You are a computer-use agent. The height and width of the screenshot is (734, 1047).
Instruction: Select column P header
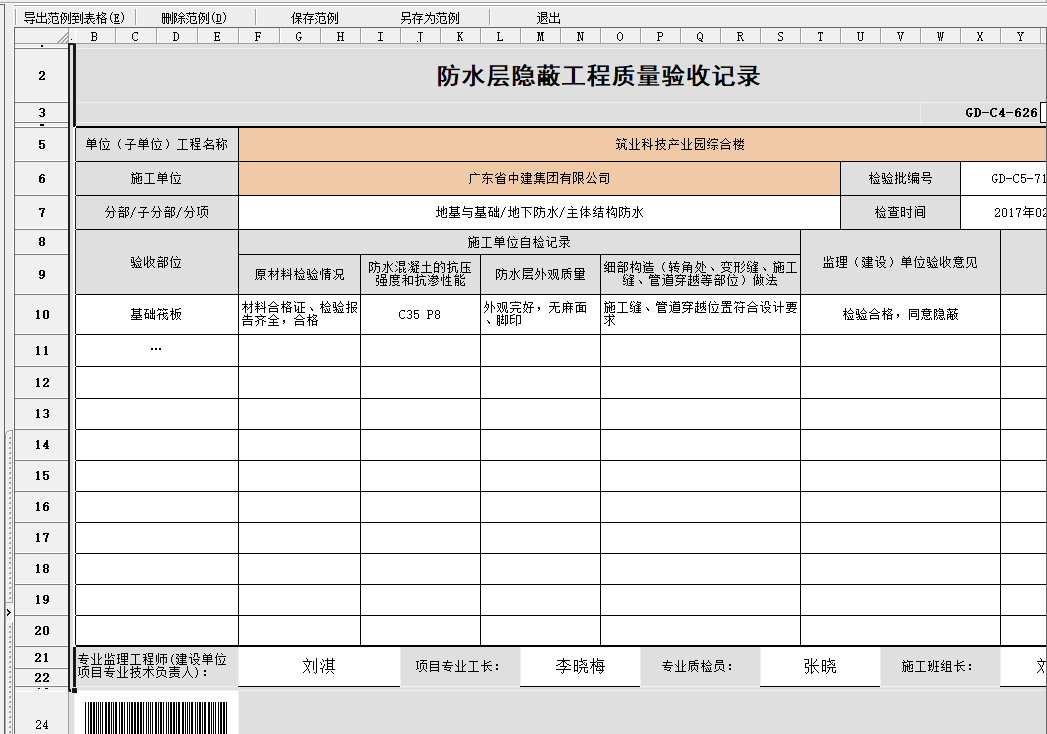coord(660,37)
